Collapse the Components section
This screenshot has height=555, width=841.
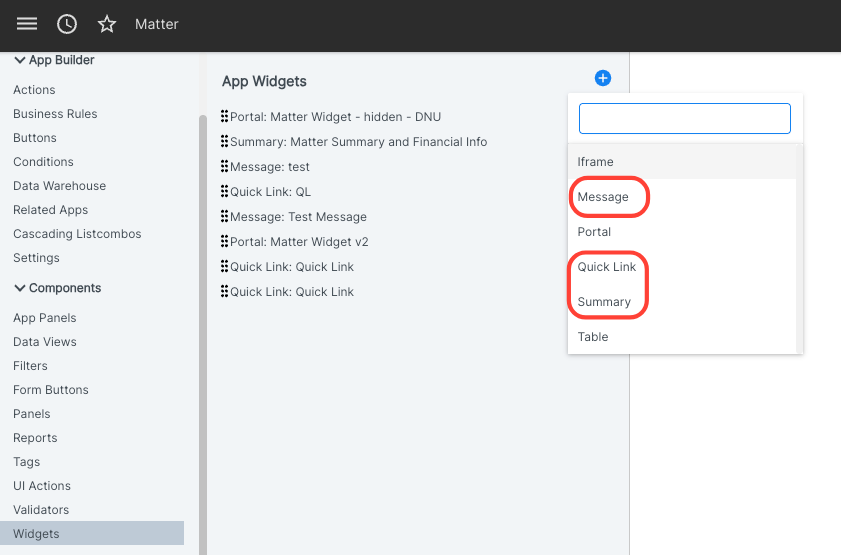tap(20, 288)
